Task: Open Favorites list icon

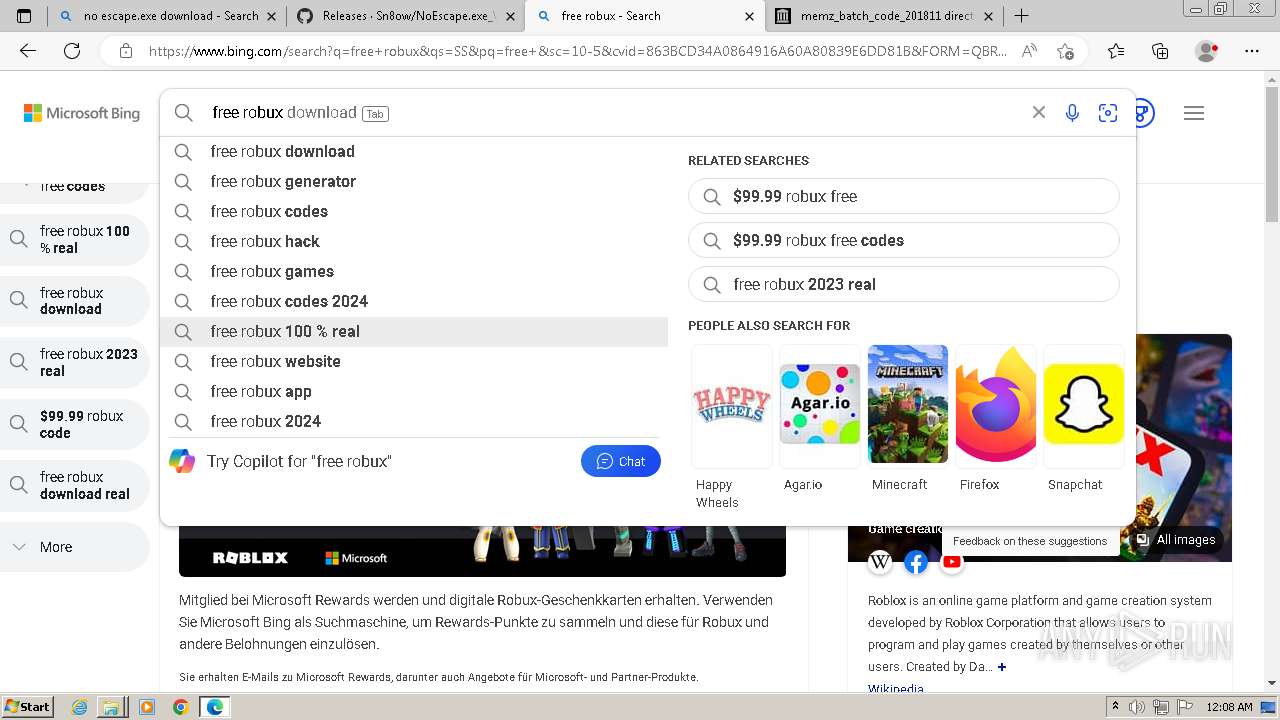Action: pos(1116,52)
